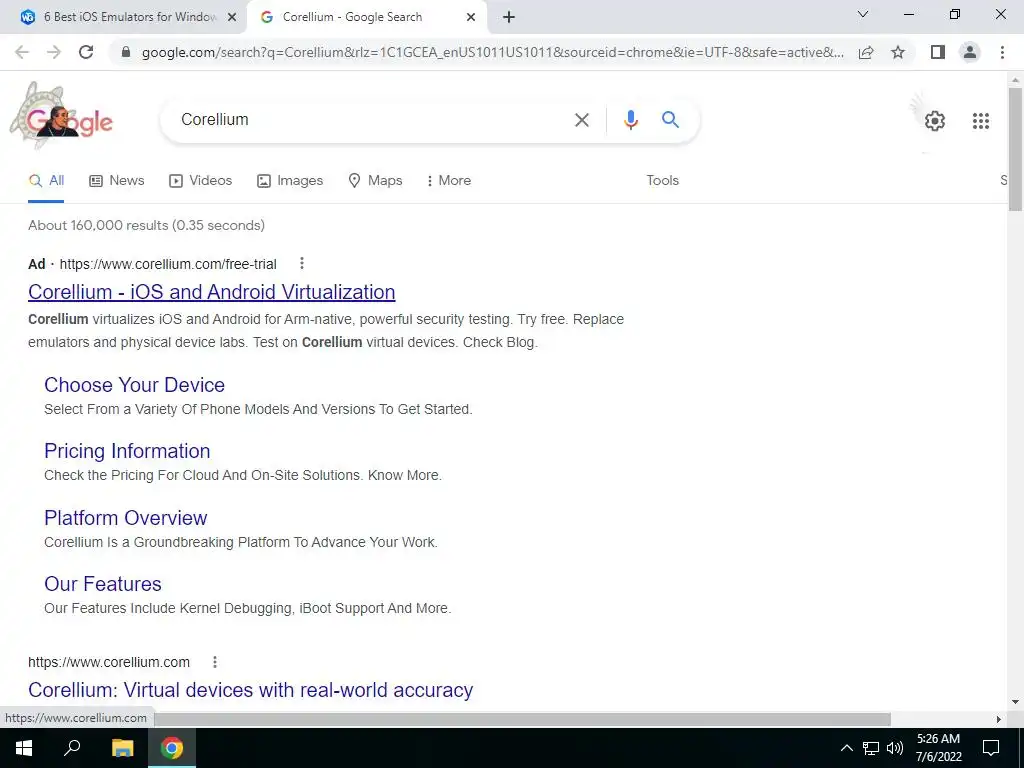Open the Chrome profile avatar
Screen dimensions: 1024x768
coord(970,52)
